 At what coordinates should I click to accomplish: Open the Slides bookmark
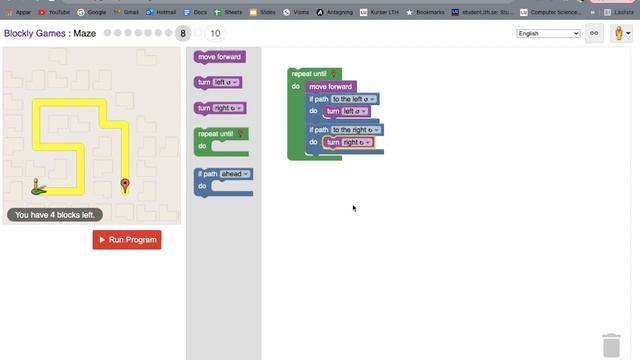(x=262, y=12)
